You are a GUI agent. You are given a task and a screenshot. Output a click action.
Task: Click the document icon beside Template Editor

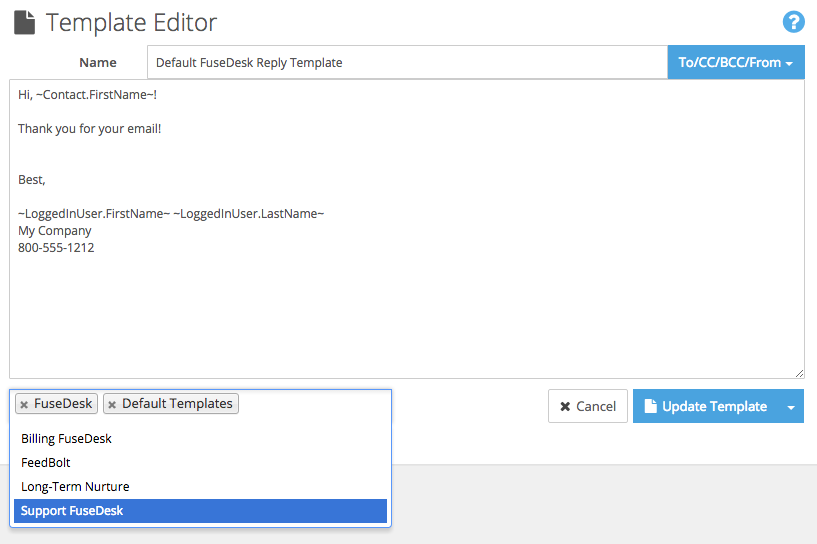24,22
